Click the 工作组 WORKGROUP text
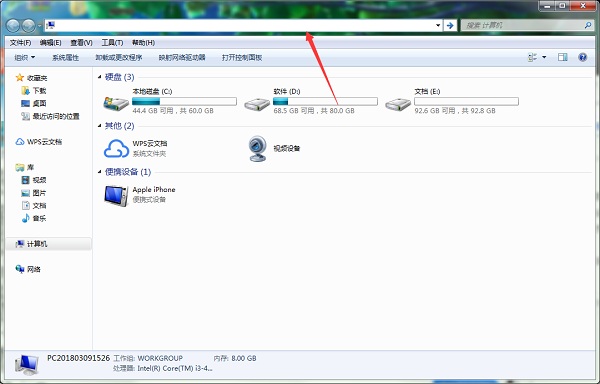Image resolution: width=600 pixels, height=384 pixels. (x=148, y=358)
